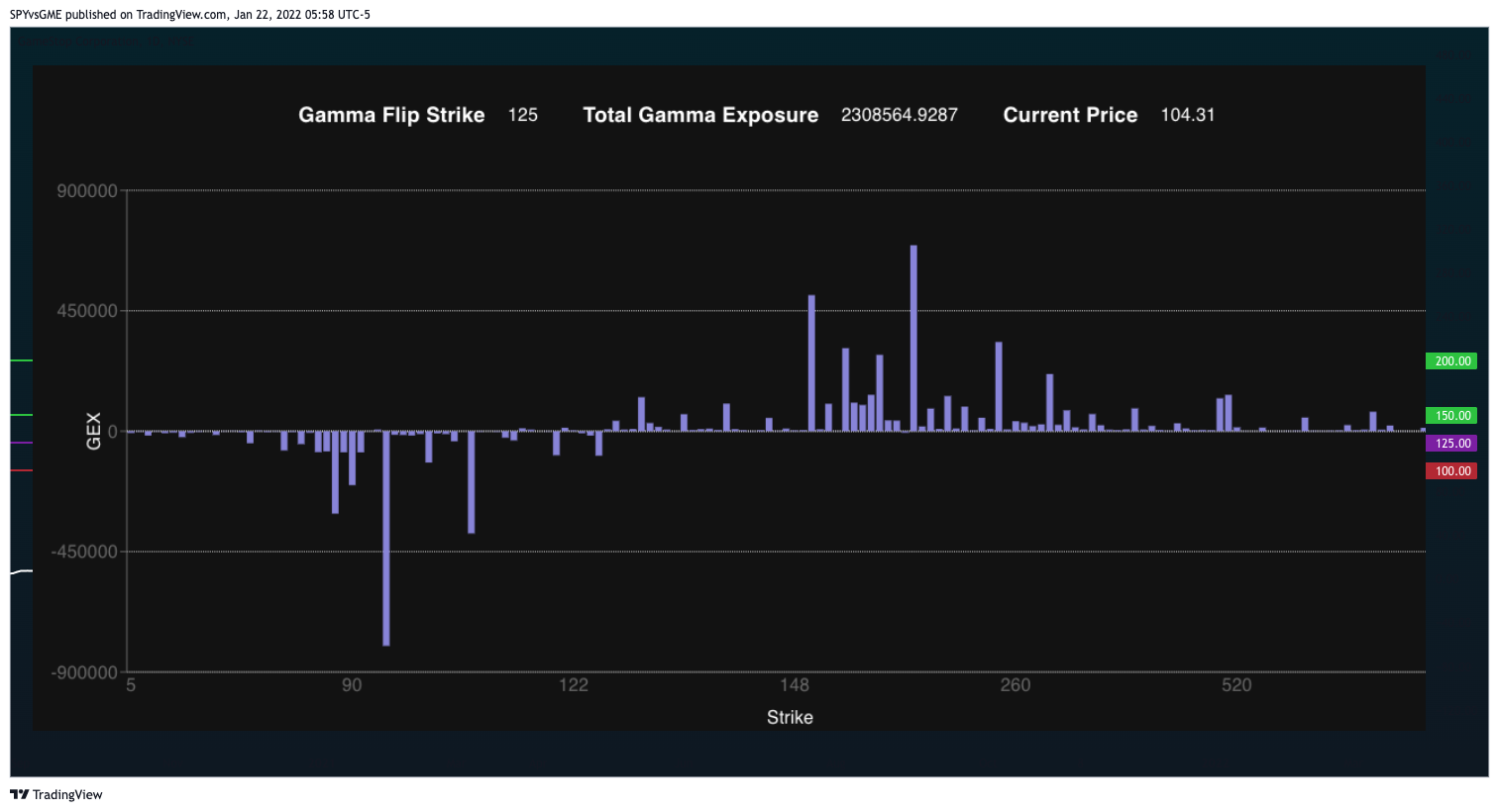The width and height of the screenshot is (1499, 812).
Task: Click the 148 strike axis label
Action: point(795,685)
